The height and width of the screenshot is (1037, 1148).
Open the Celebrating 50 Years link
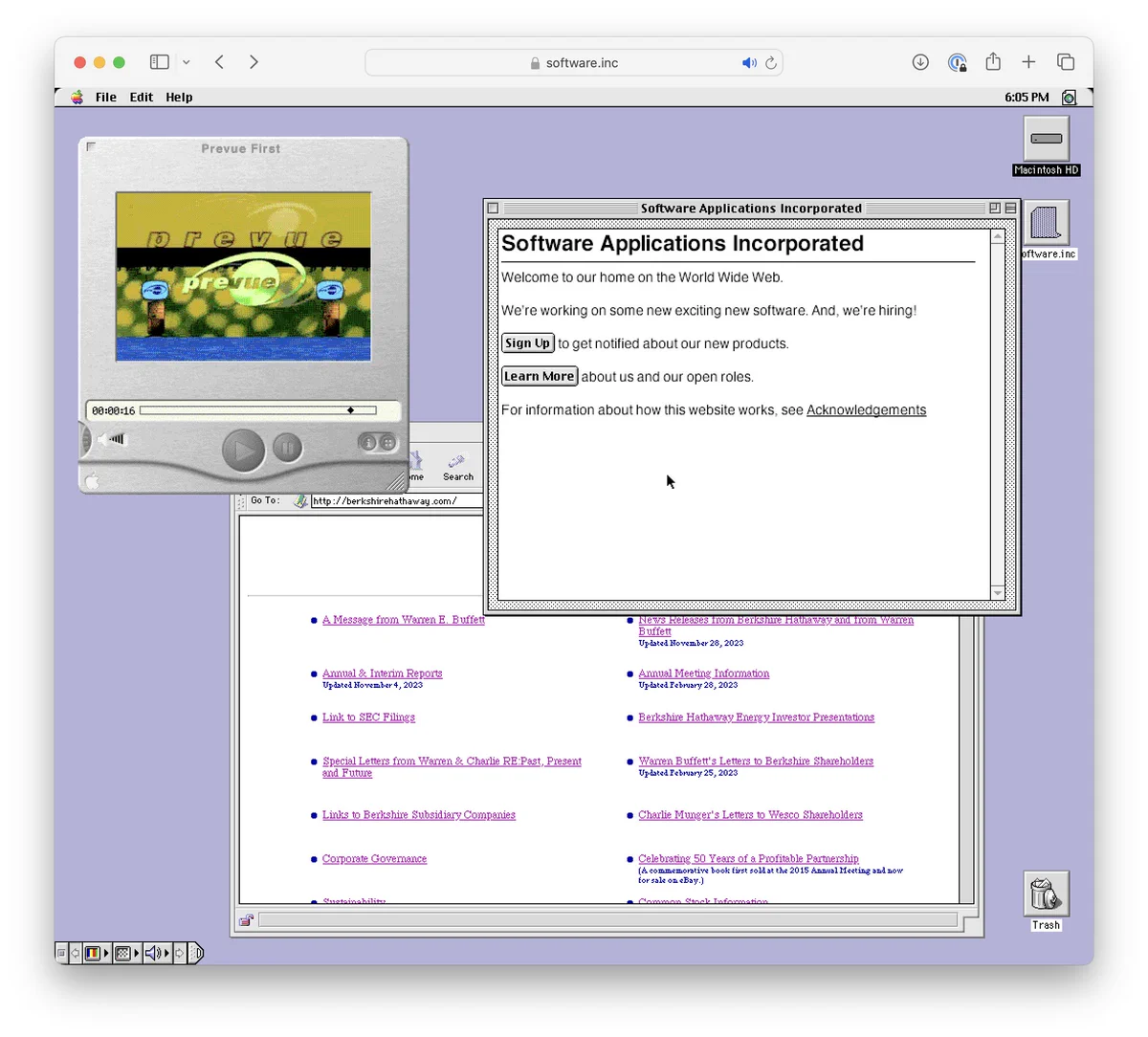pos(748,859)
